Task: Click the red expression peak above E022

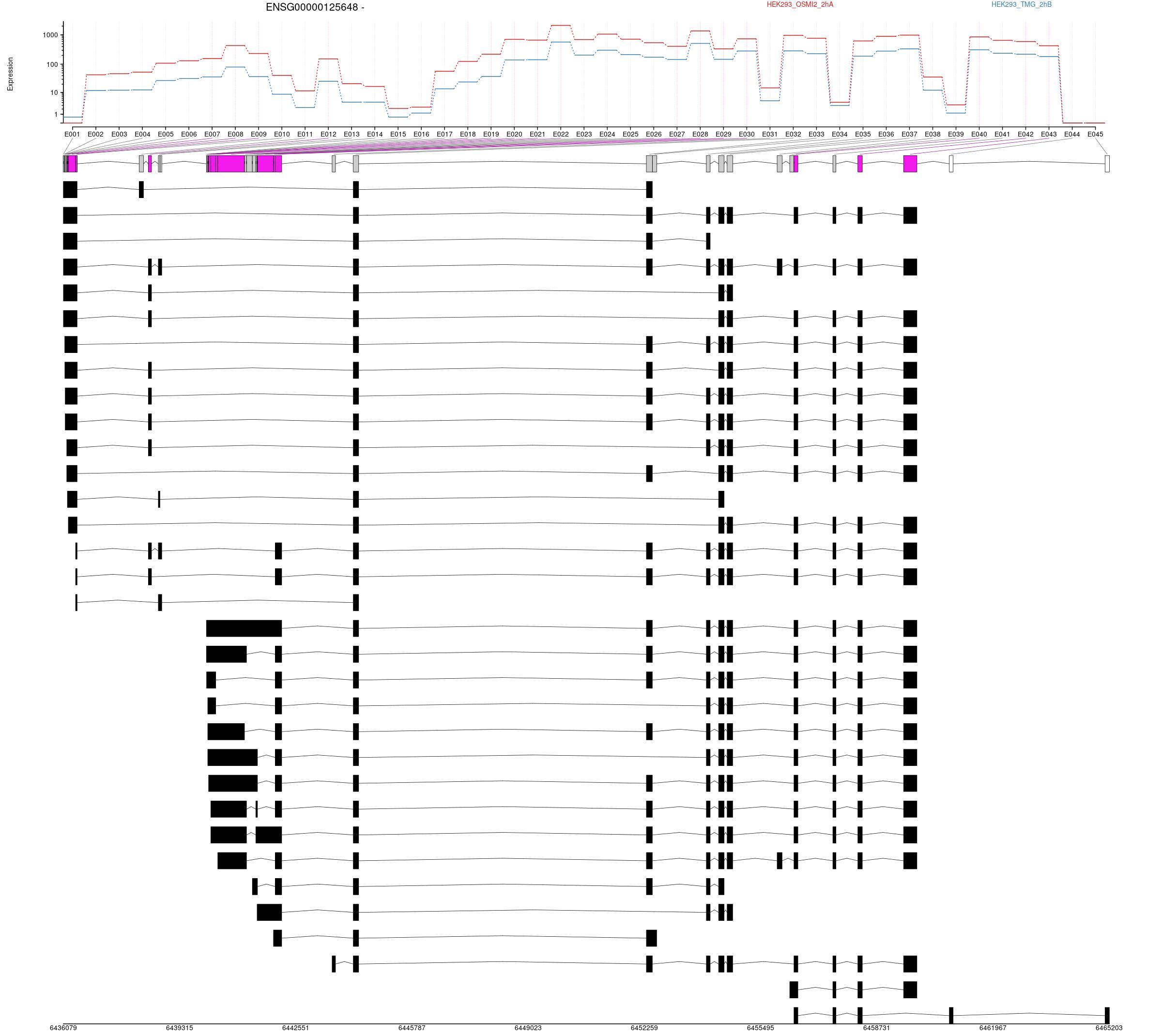Action: click(561, 26)
